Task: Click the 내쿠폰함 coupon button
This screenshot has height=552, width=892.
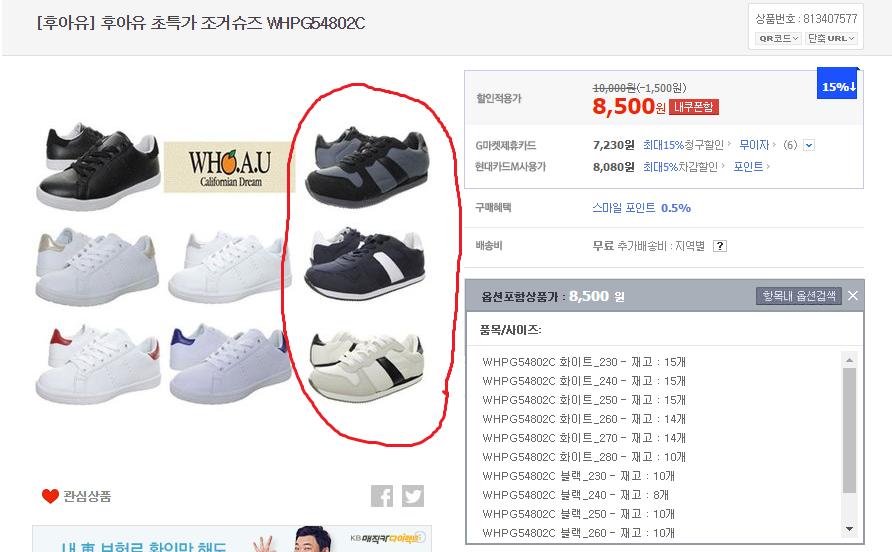Action: (x=693, y=107)
